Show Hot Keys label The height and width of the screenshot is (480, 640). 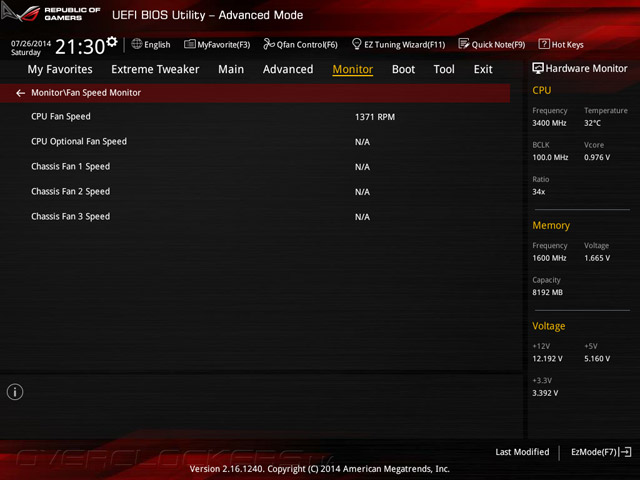click(x=568, y=44)
